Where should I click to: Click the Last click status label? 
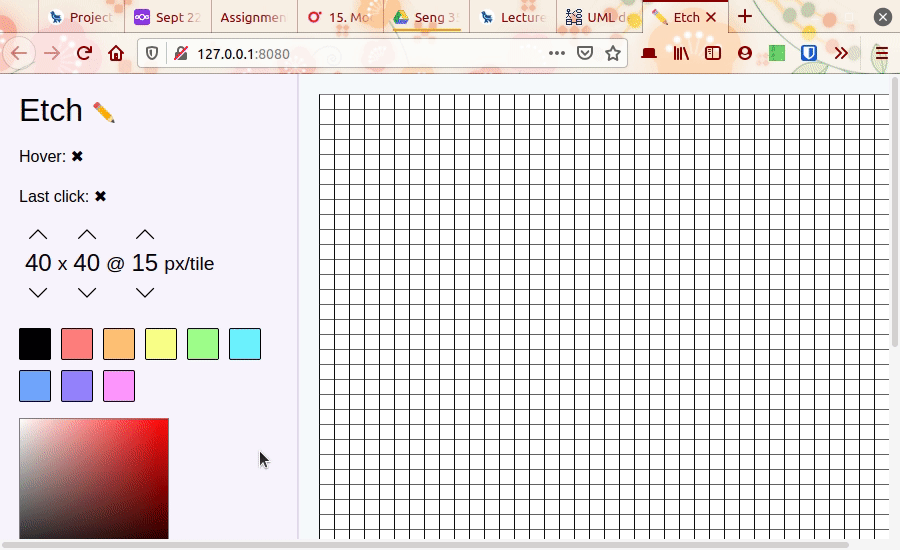pos(54,196)
